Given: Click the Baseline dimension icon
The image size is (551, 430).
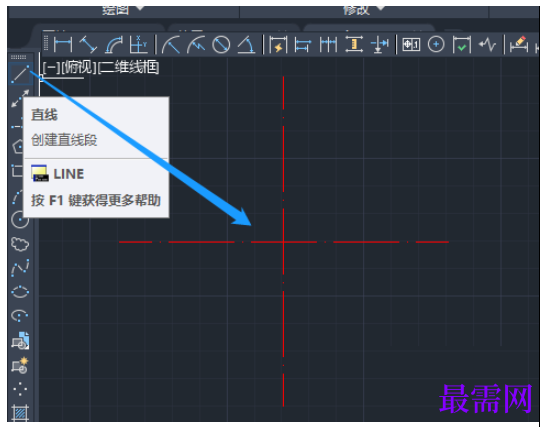Looking at the screenshot, I should pos(303,45).
